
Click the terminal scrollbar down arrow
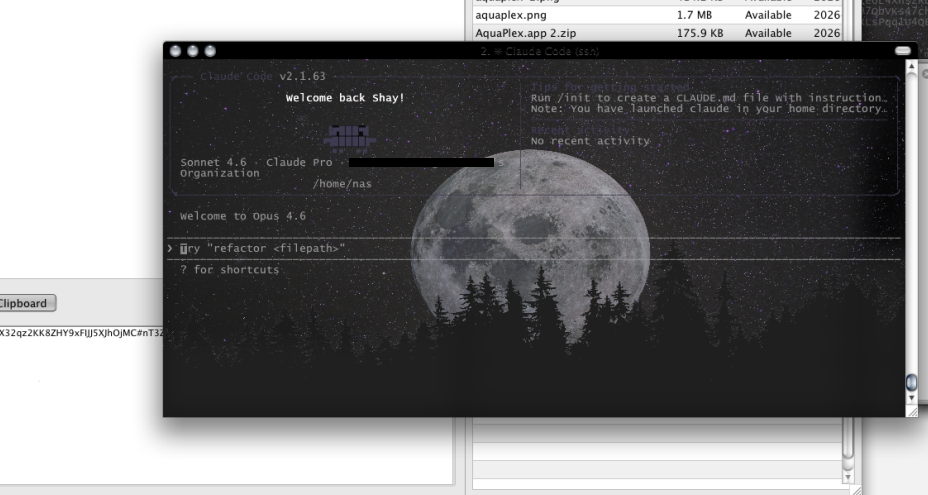(x=911, y=398)
